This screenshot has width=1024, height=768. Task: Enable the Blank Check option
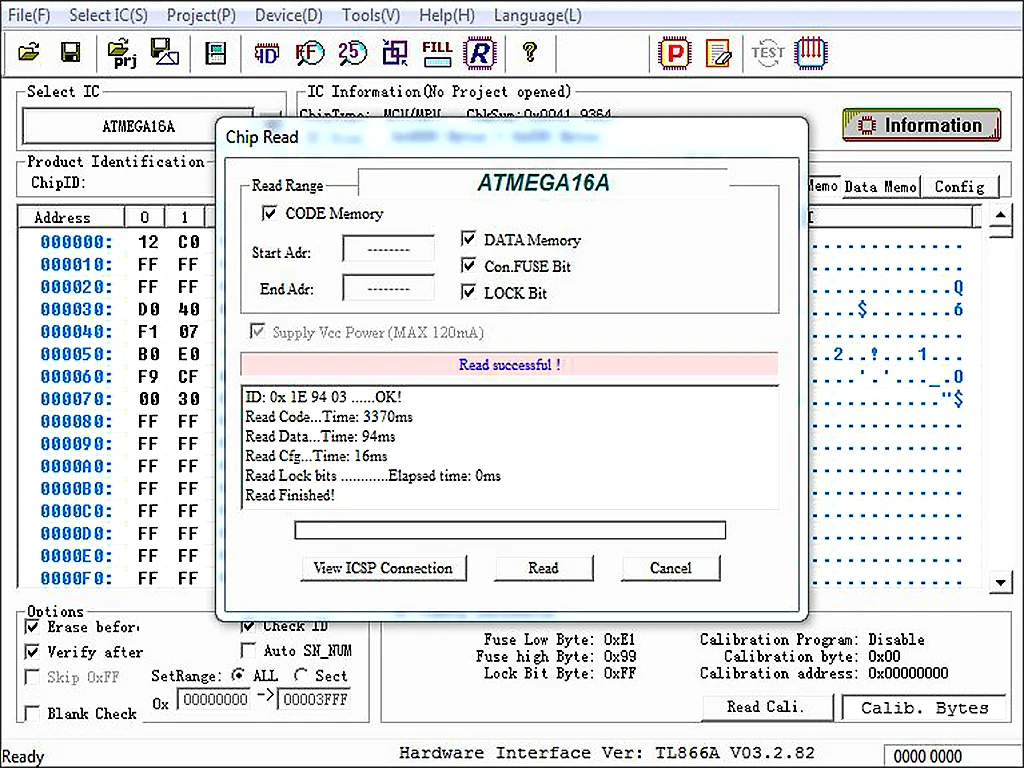pyautogui.click(x=31, y=713)
